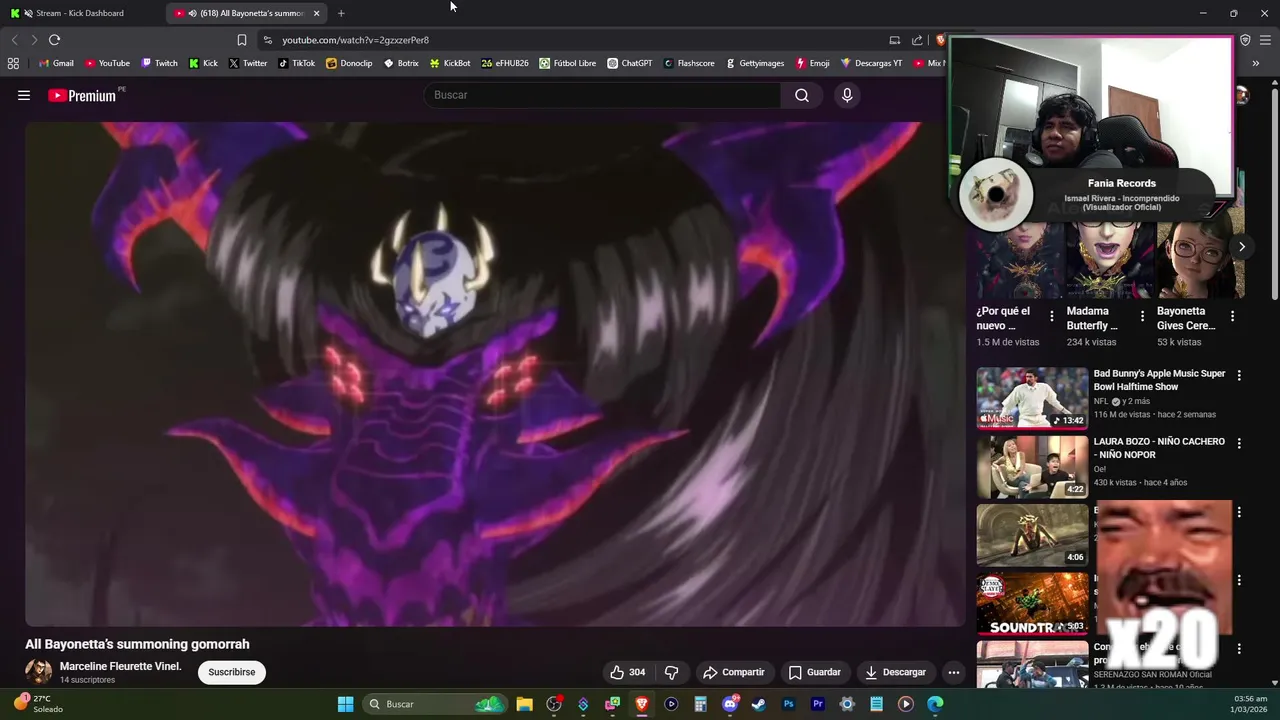Open Twitch bookmark
This screenshot has height=720, width=1280.
point(159,63)
